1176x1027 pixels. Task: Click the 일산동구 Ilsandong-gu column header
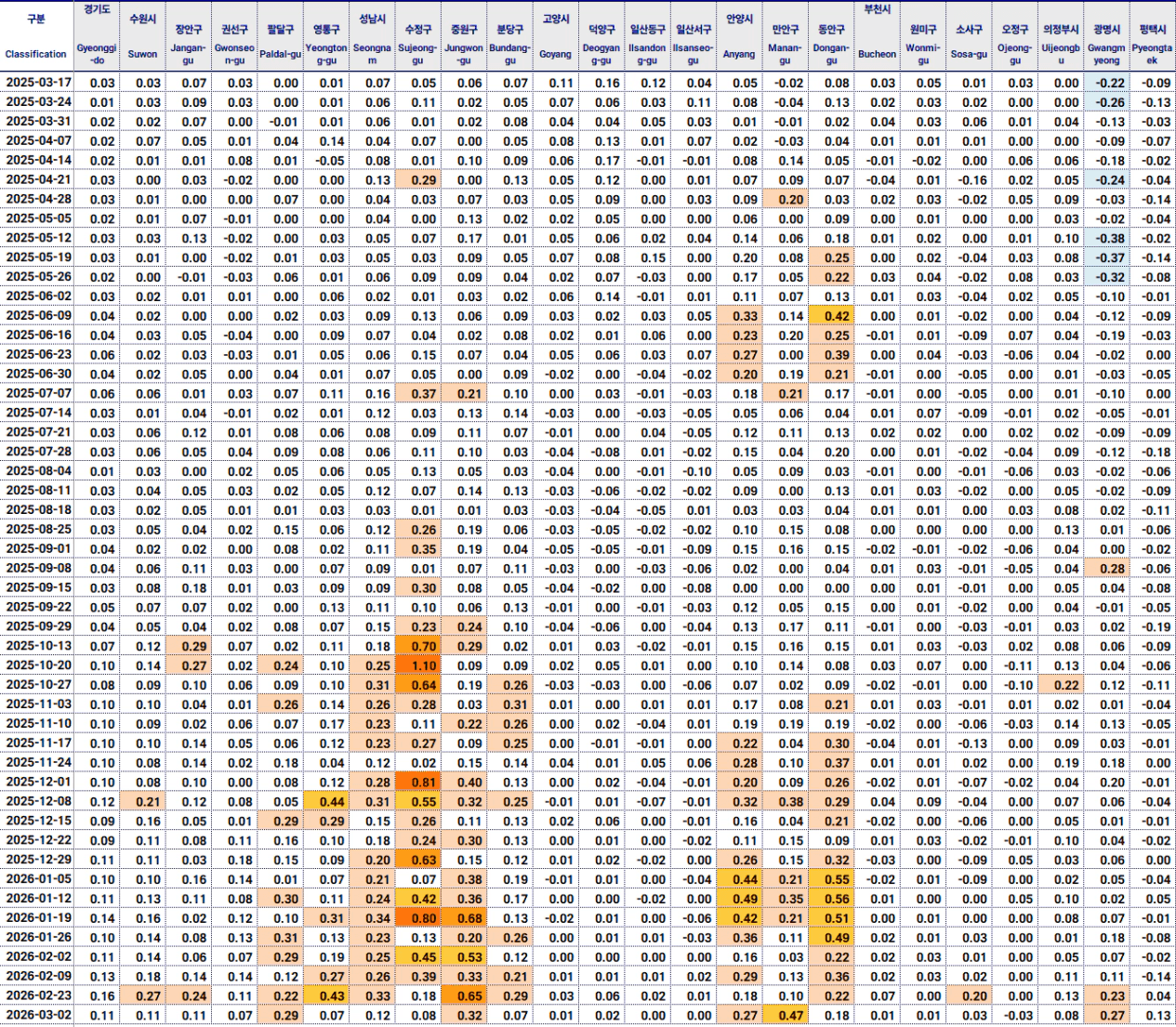coord(647,36)
